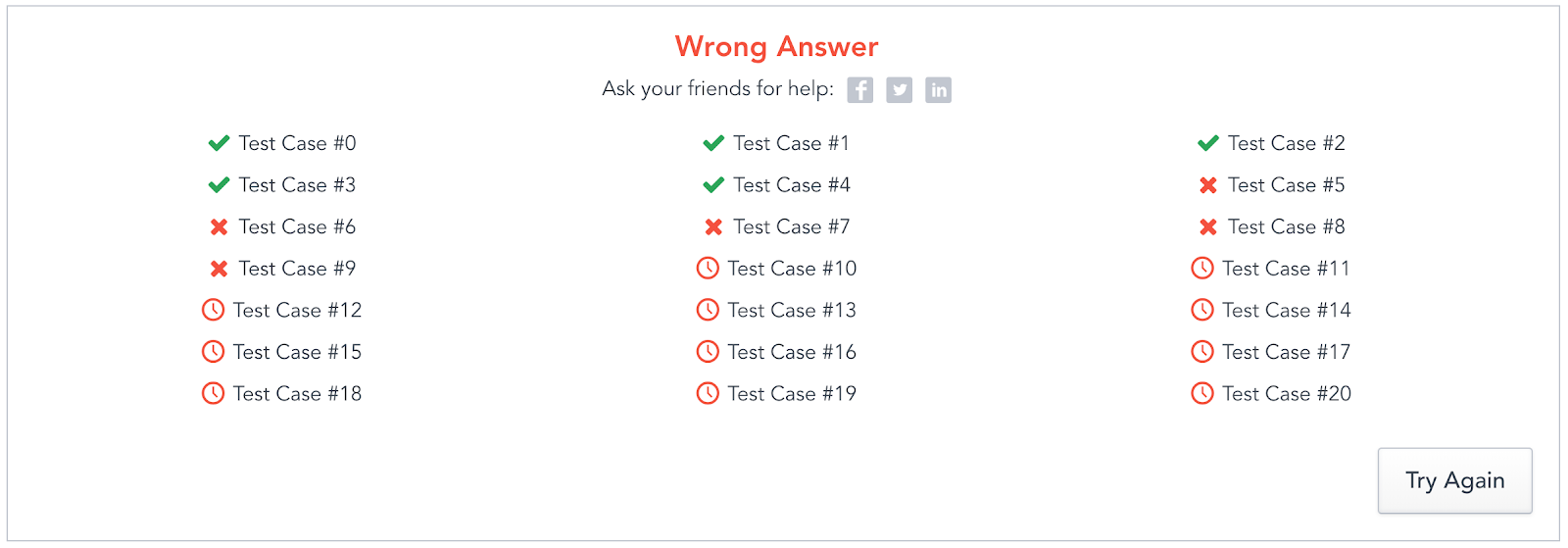Click the Wrong Answer heading

(777, 46)
